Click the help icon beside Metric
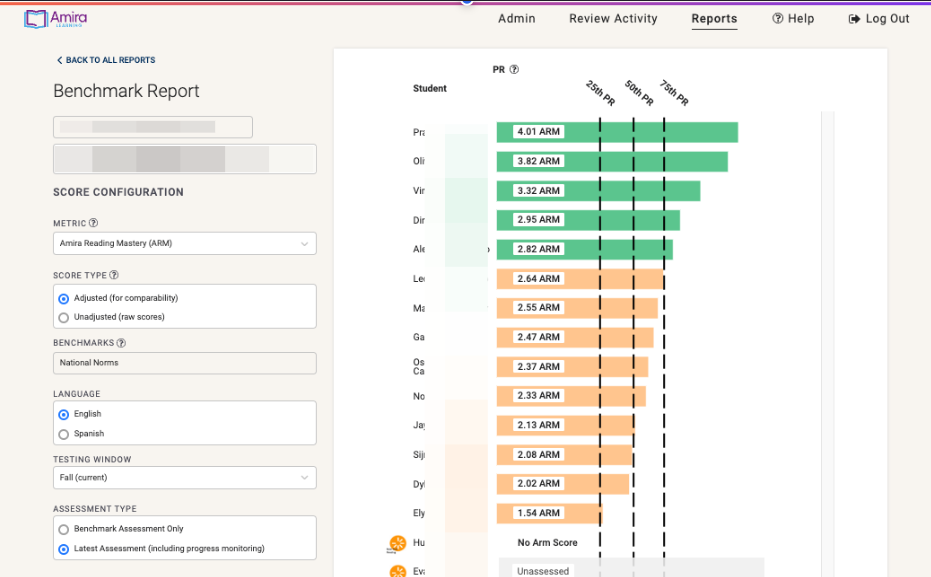 pos(94,224)
